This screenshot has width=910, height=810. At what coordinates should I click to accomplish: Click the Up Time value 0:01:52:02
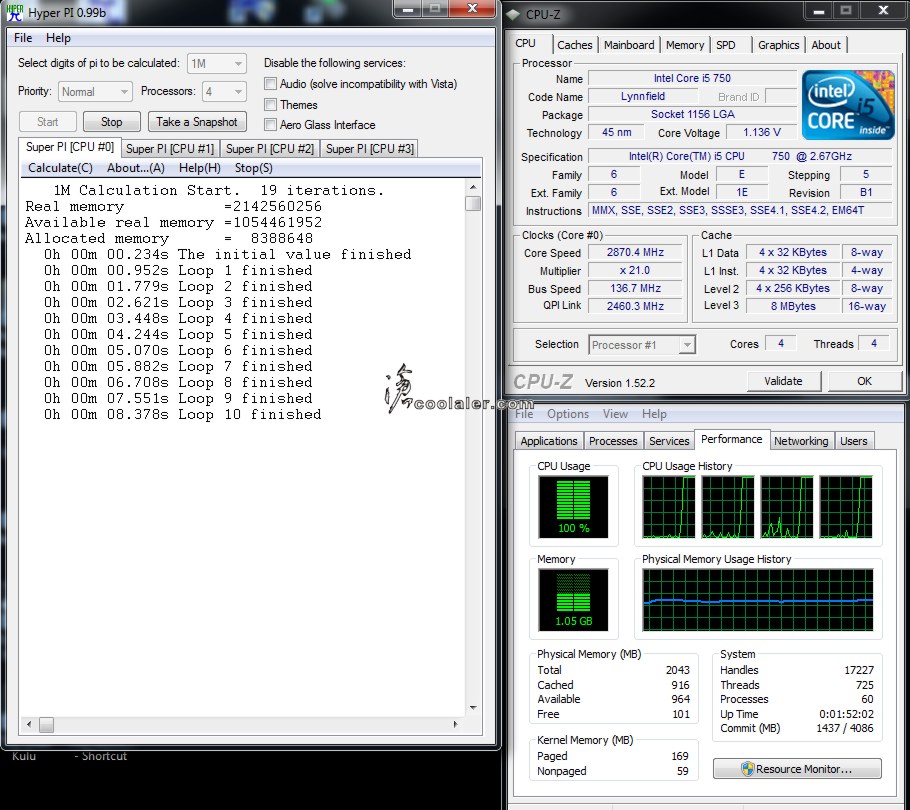[x=846, y=714]
